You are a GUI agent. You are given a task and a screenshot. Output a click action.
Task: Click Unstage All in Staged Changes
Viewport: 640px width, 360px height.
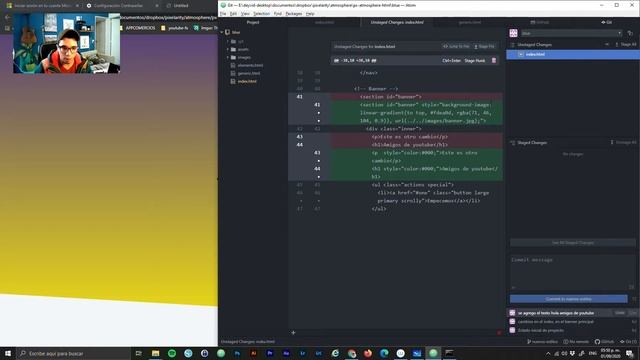pyautogui.click(x=623, y=142)
